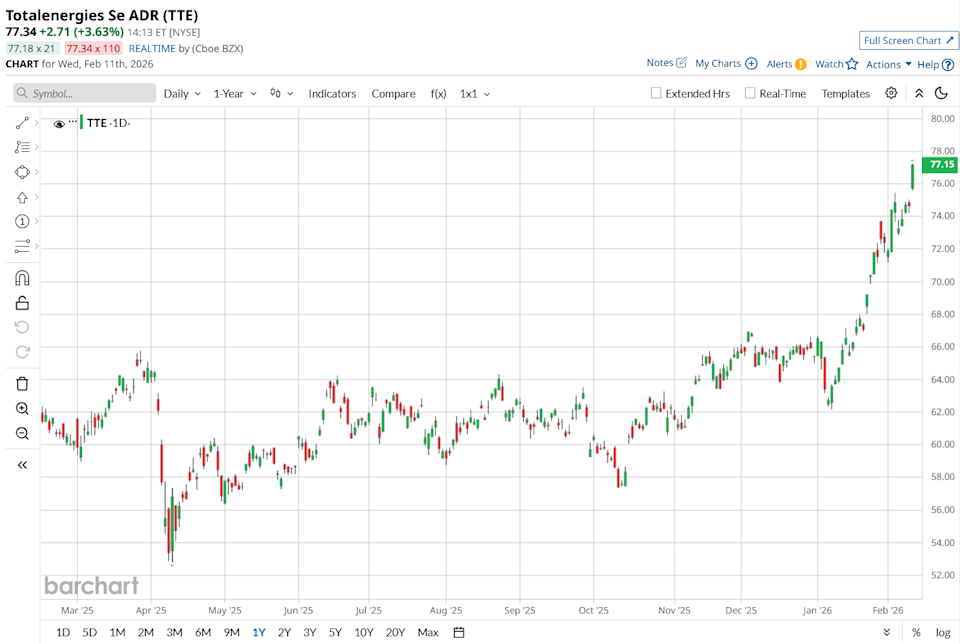Screen dimensions: 960x643
Task: Switch to dark mode with the moon icon
Action: point(941,93)
